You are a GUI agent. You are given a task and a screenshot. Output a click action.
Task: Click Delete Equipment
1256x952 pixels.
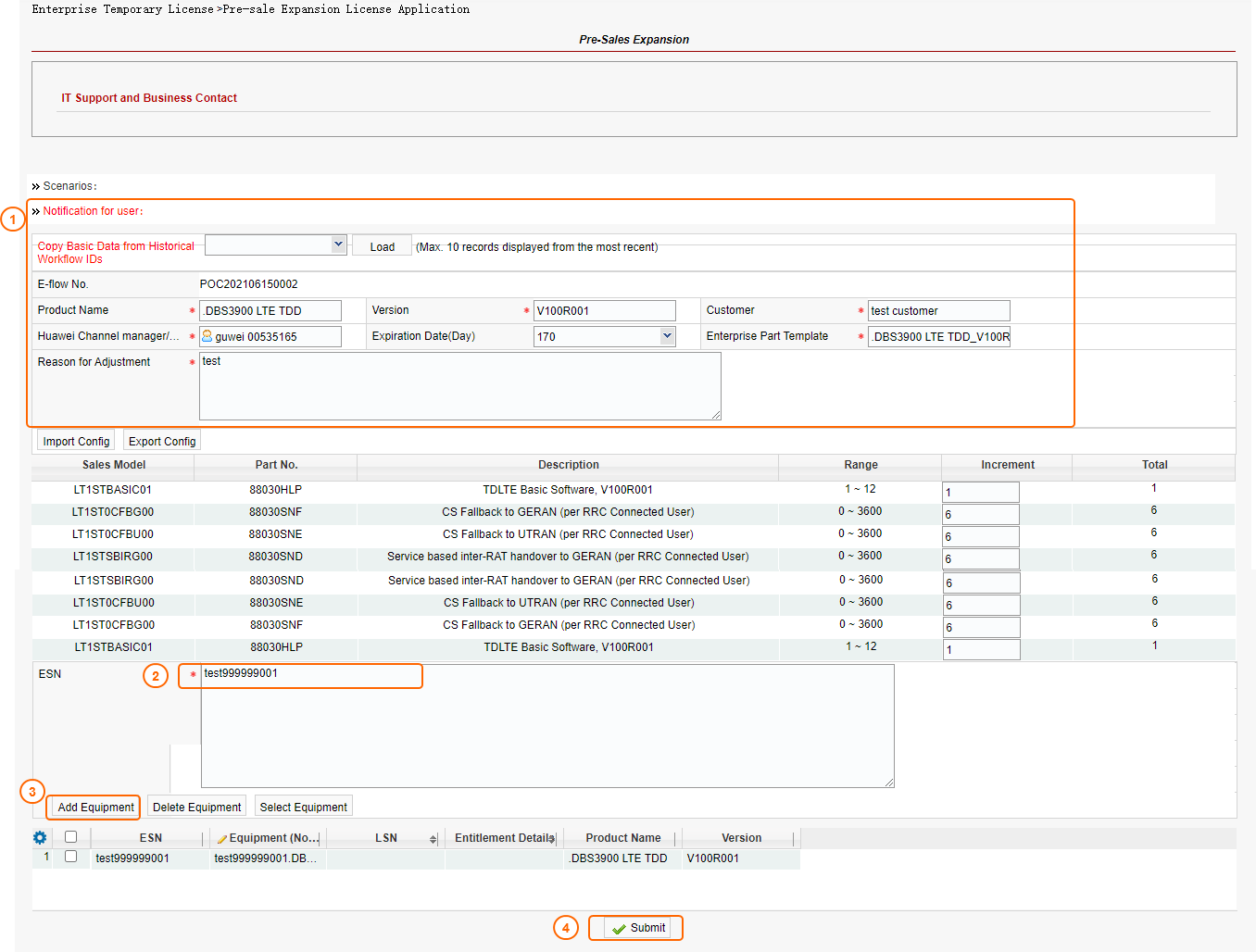(196, 806)
